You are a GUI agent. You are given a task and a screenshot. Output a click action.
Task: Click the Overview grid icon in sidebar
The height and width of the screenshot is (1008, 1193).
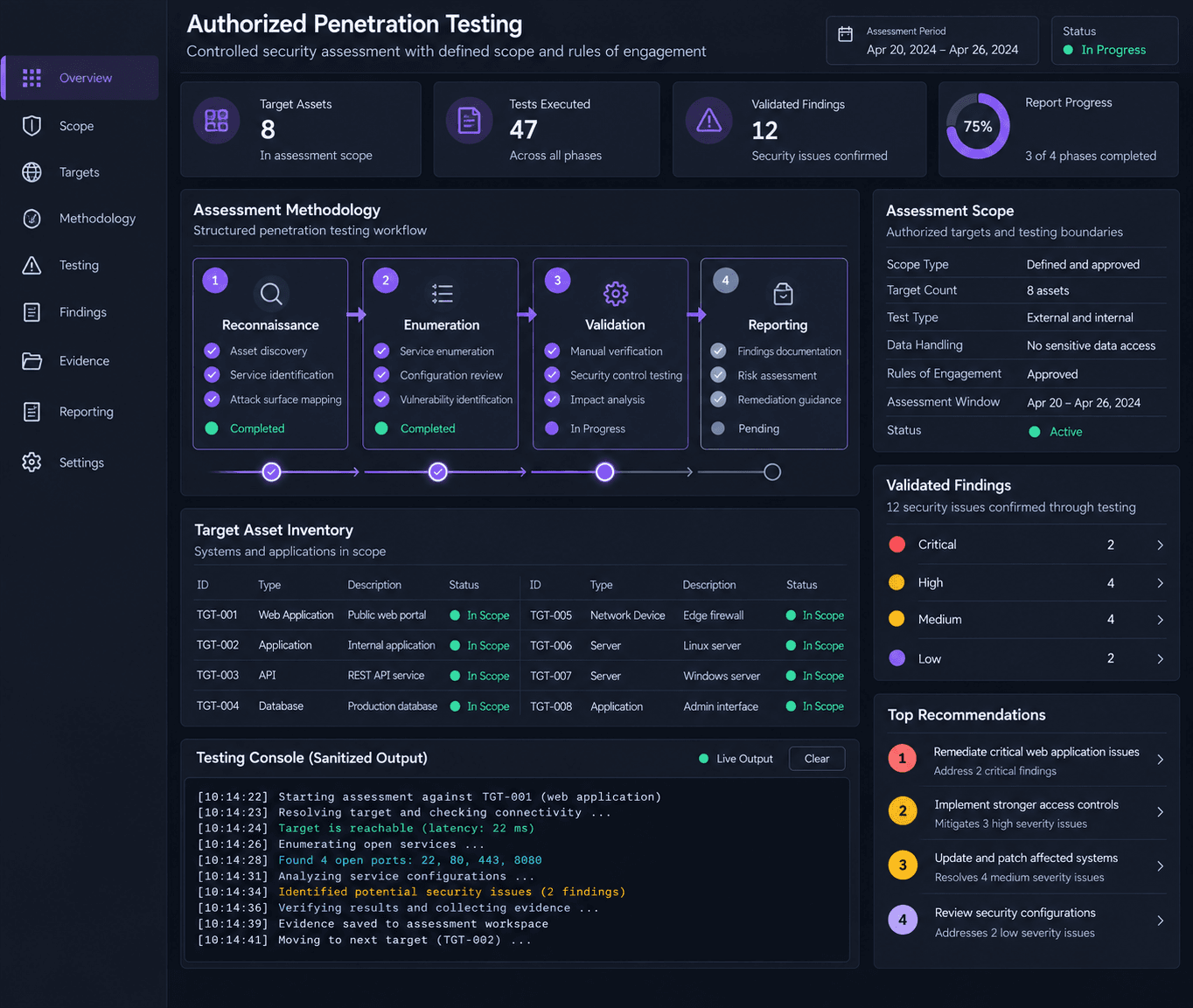pyautogui.click(x=32, y=78)
